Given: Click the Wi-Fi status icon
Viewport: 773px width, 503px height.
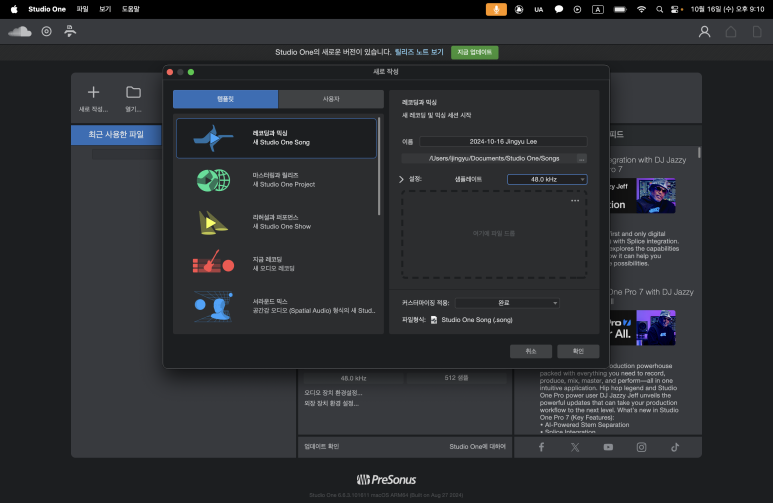Looking at the screenshot, I should 641,9.
